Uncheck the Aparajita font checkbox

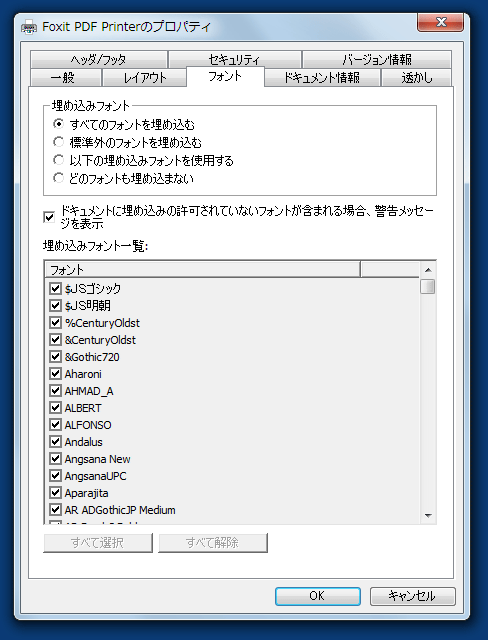(55, 493)
